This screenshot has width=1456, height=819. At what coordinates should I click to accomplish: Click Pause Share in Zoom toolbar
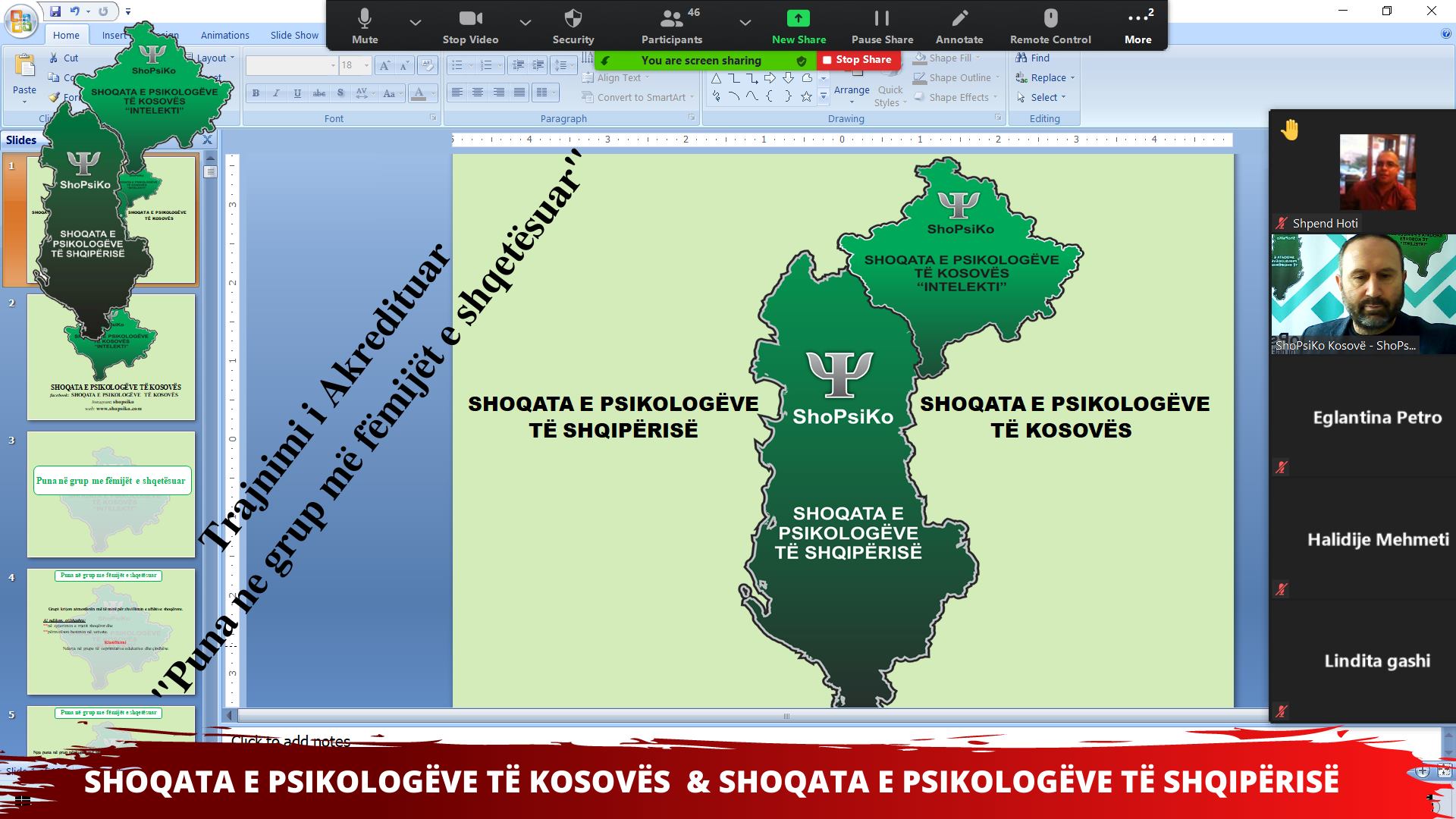pos(882,27)
